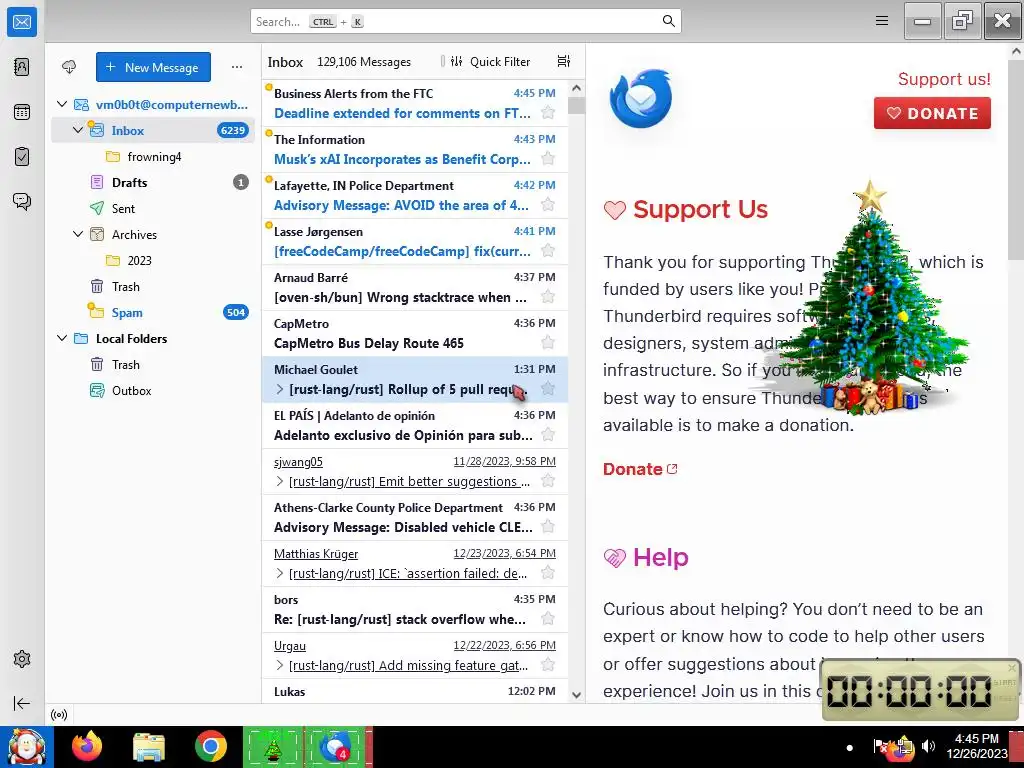The width and height of the screenshot is (1024, 768).
Task: Toggle the Quick Filter bar
Action: pyautogui.click(x=490, y=61)
